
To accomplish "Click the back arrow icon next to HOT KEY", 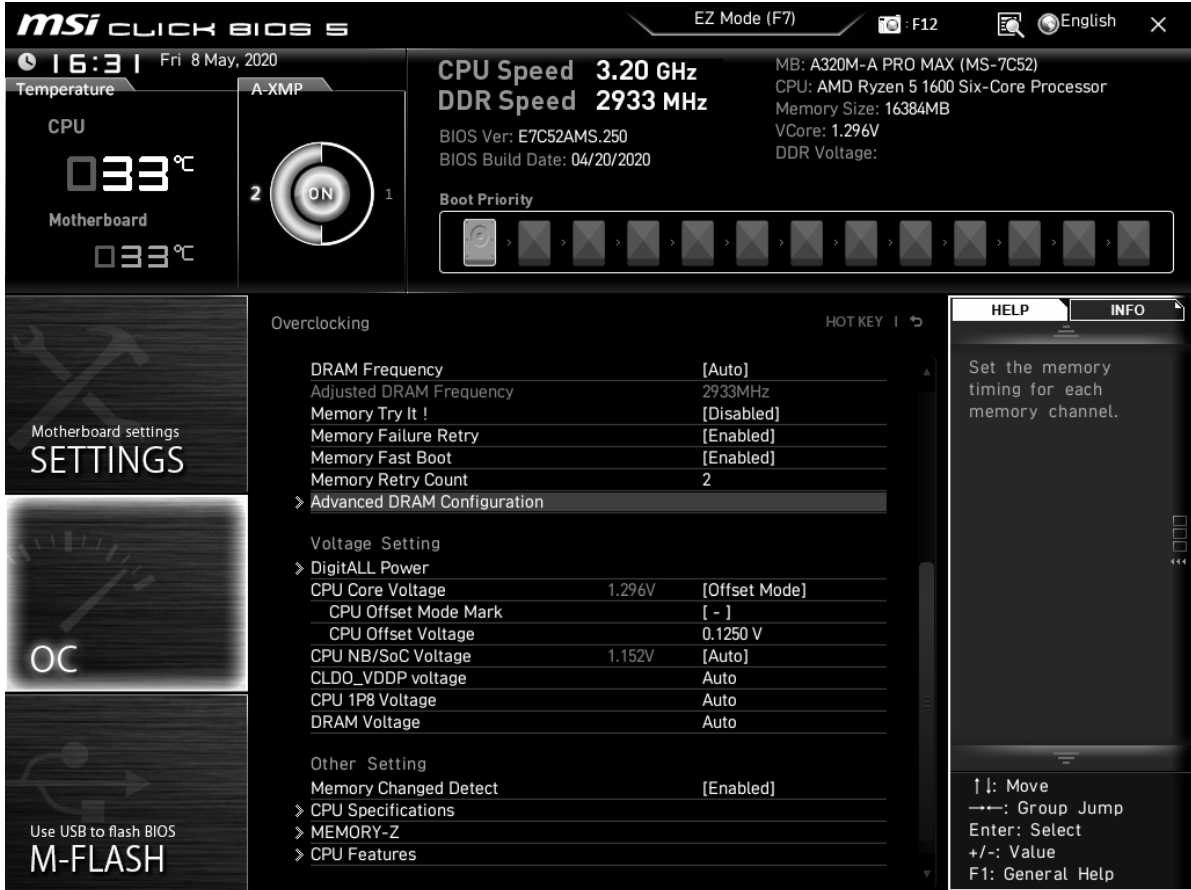I will (916, 321).
